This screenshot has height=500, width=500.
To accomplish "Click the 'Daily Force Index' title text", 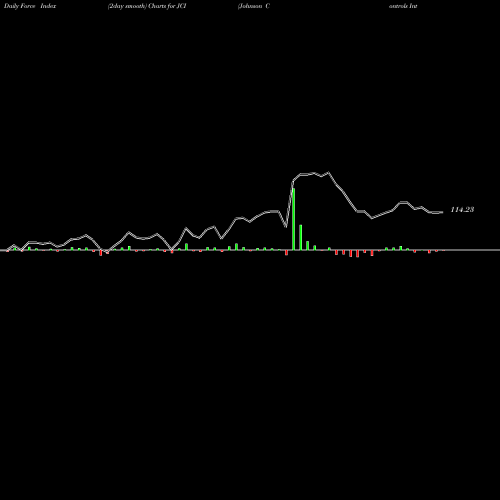I will pos(30,6).
